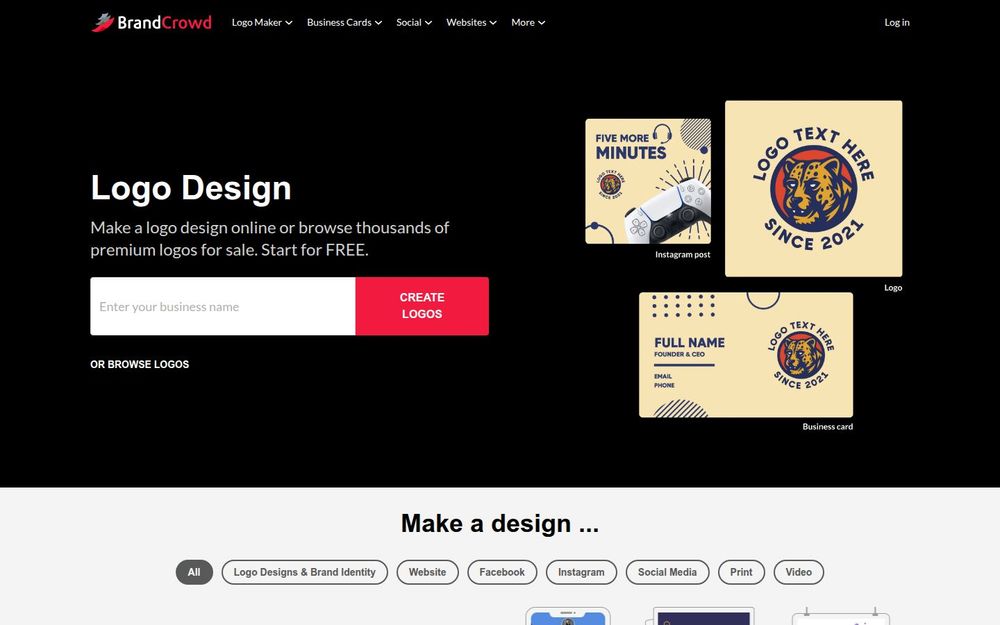Open the cheetah logo preview thumbnail
The height and width of the screenshot is (625, 1000).
pos(813,189)
